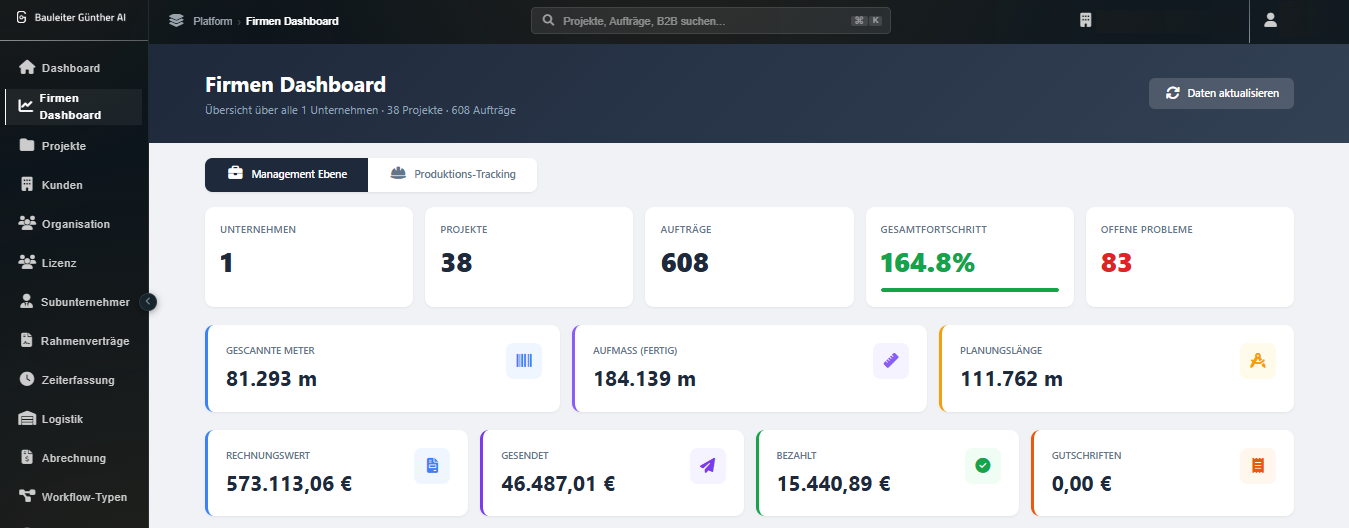Open Projekte in the sidebar
Viewport: 1349px width, 528px height.
74,146
